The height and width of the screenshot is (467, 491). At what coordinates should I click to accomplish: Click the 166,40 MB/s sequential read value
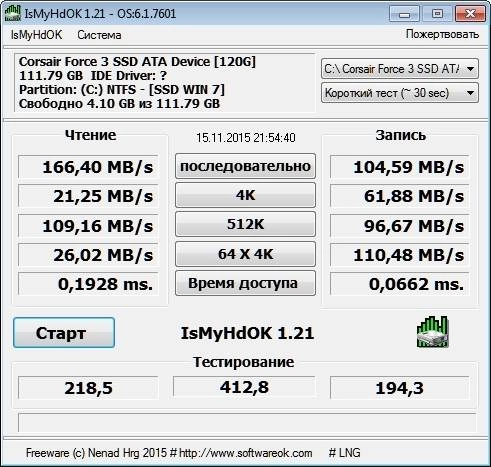pos(88,167)
